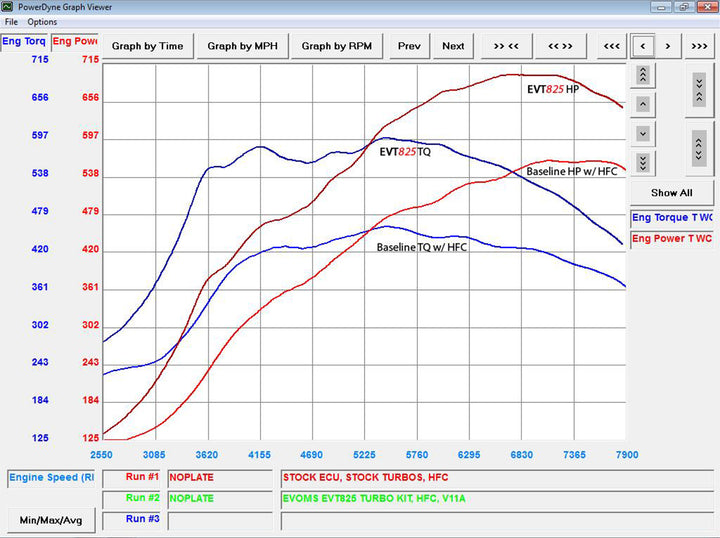Switch view with Graph by RPM
Viewport: 720px width, 538px height.
337,46
